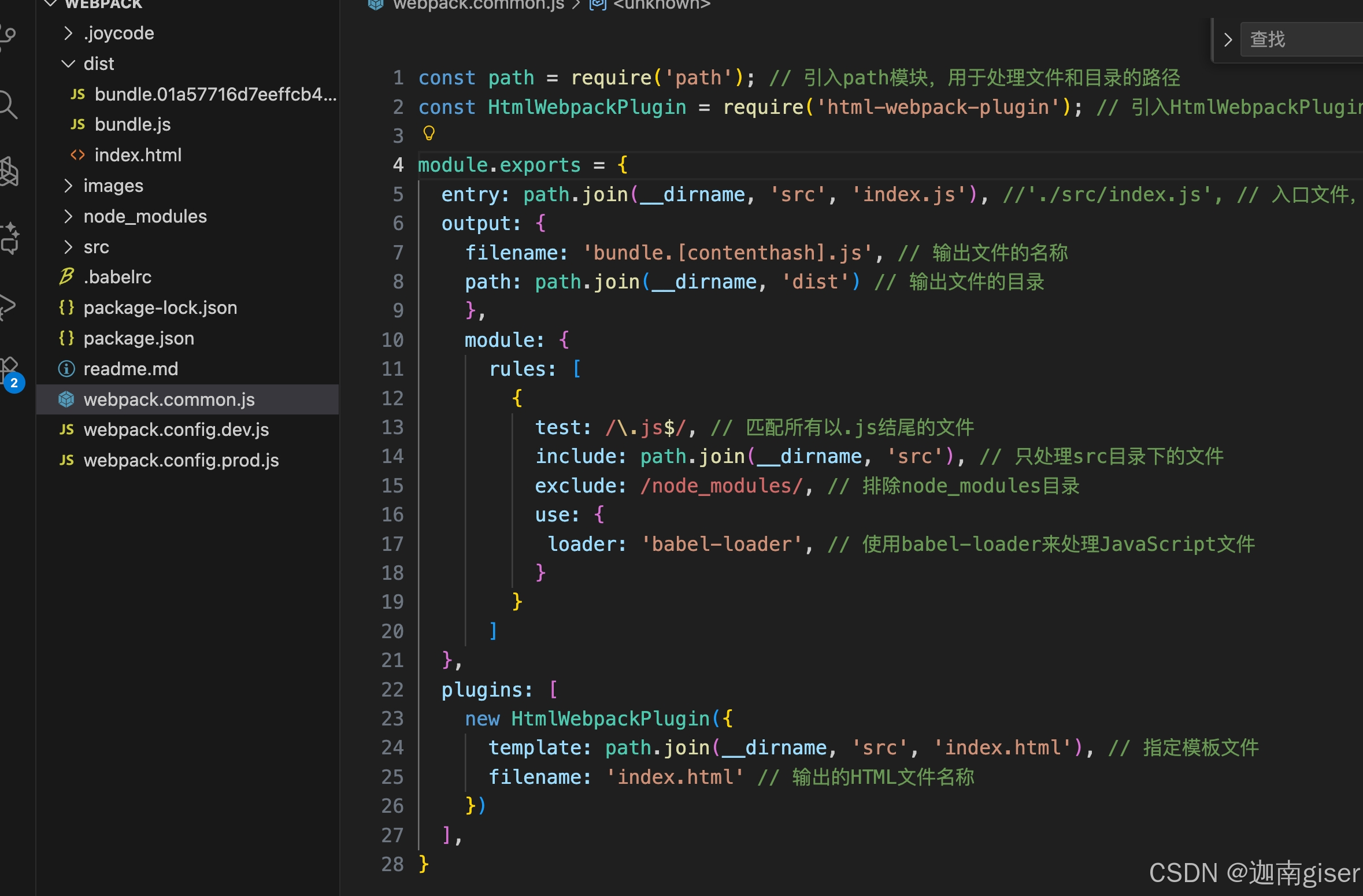Open package.json in explorer
Screen dimensions: 1363x896
pos(139,338)
